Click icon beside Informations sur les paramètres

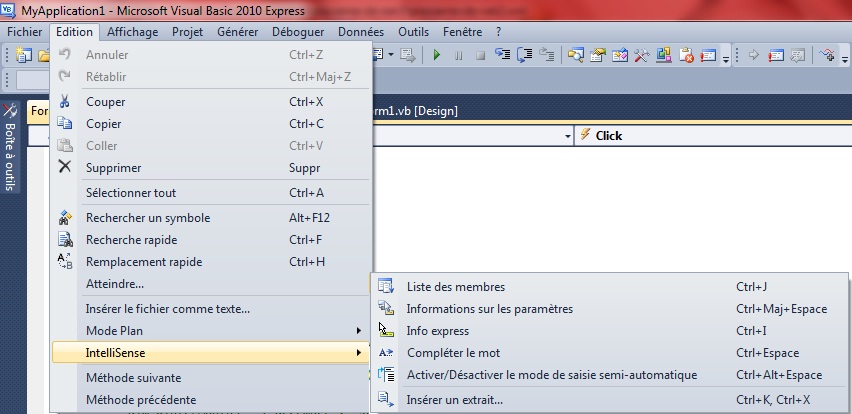(386, 308)
